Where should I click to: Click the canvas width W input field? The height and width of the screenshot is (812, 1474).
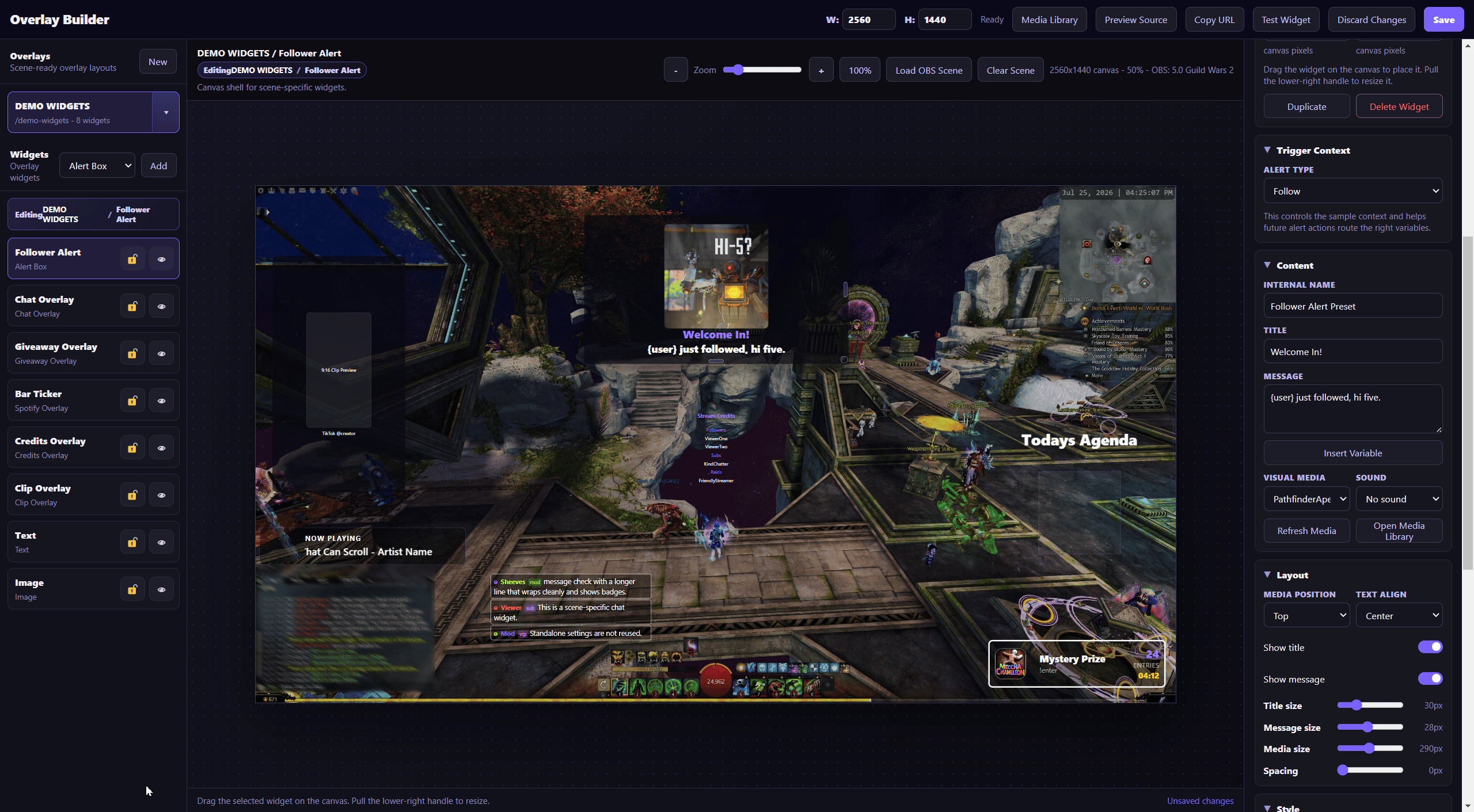[868, 20]
